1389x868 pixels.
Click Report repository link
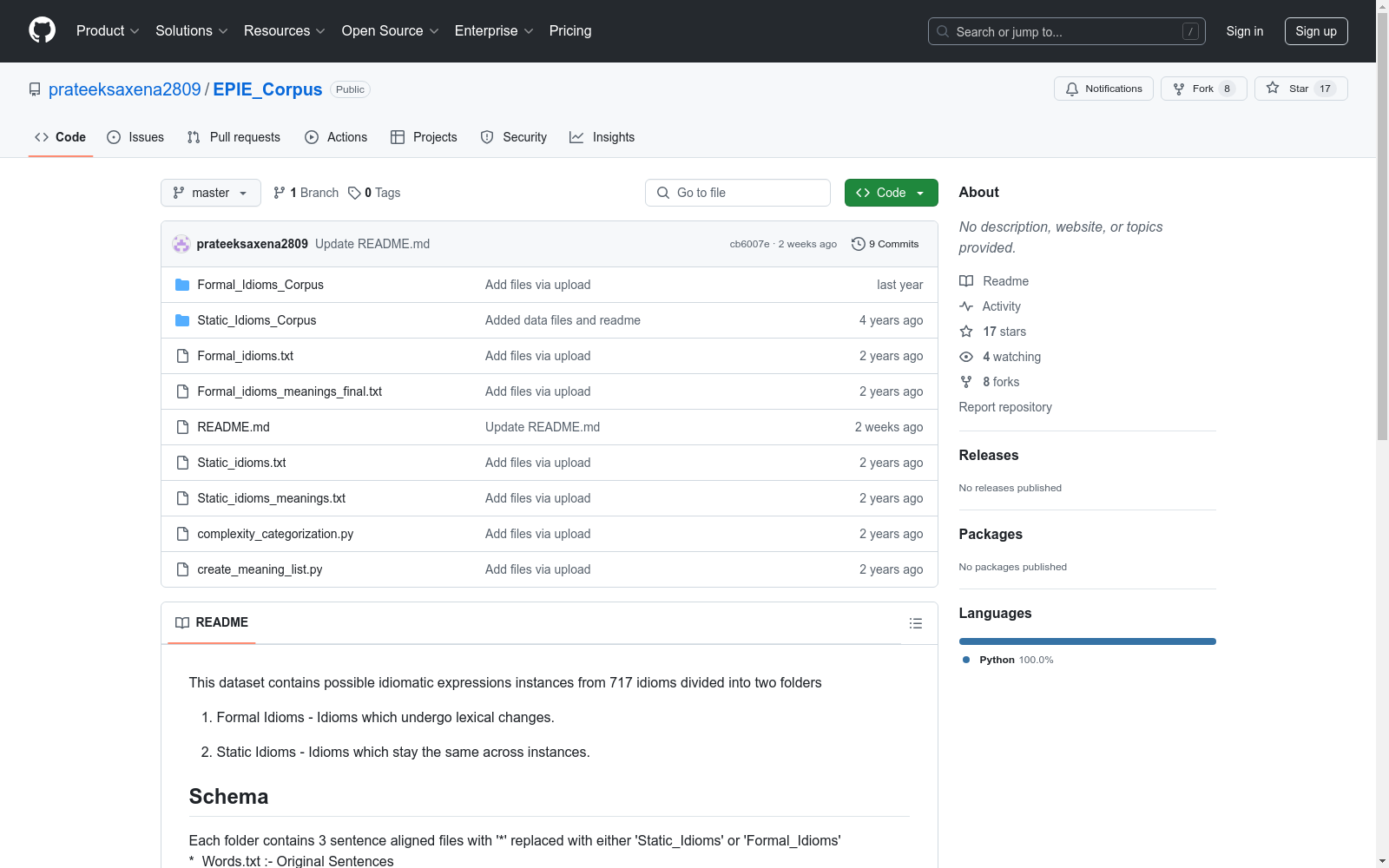pyautogui.click(x=1005, y=407)
